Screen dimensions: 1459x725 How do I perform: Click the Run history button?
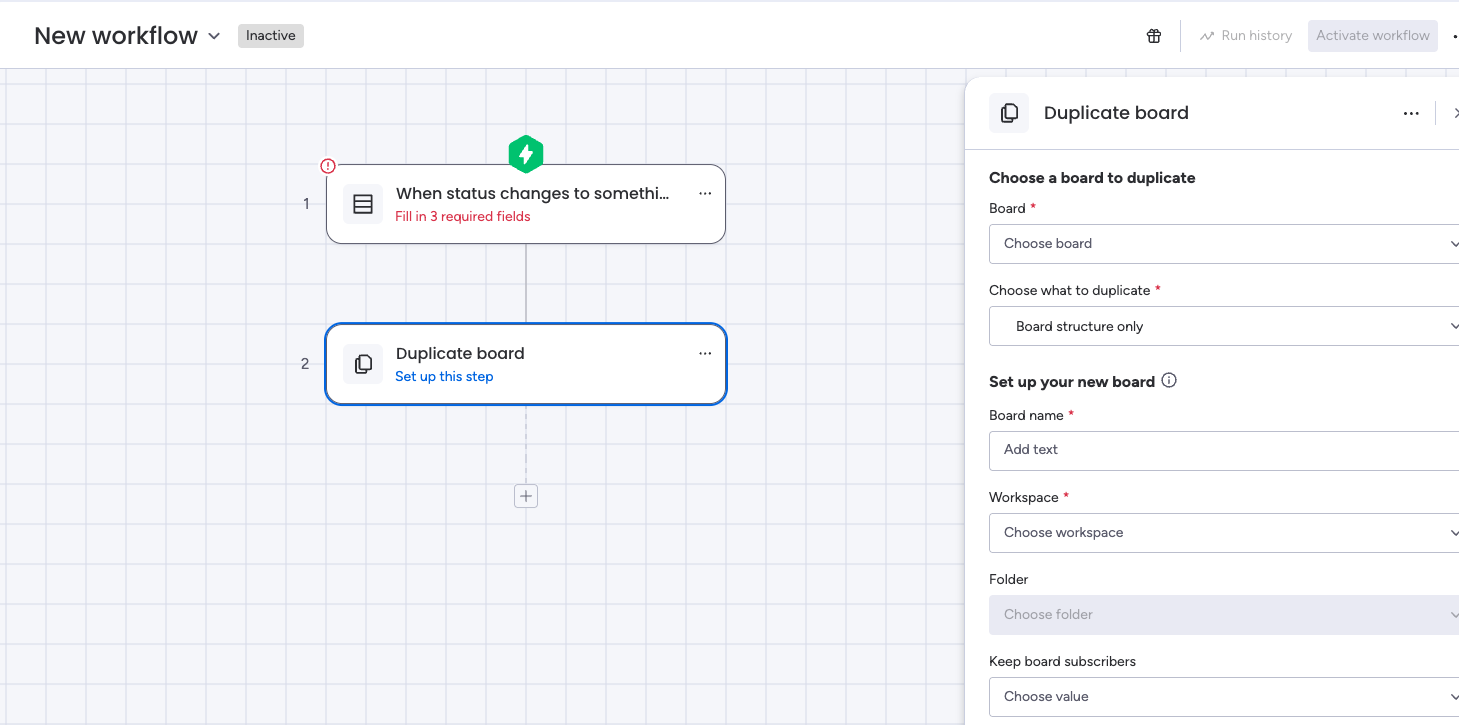pyautogui.click(x=1246, y=36)
